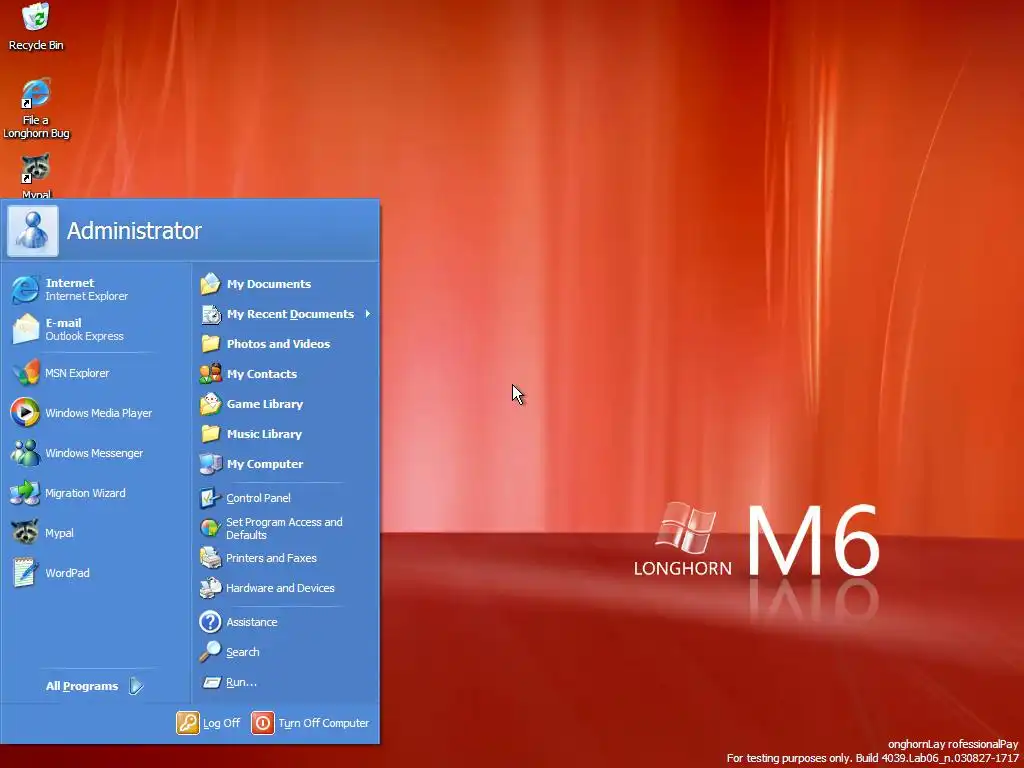Click the All Programs label
1024x768 pixels.
point(82,686)
